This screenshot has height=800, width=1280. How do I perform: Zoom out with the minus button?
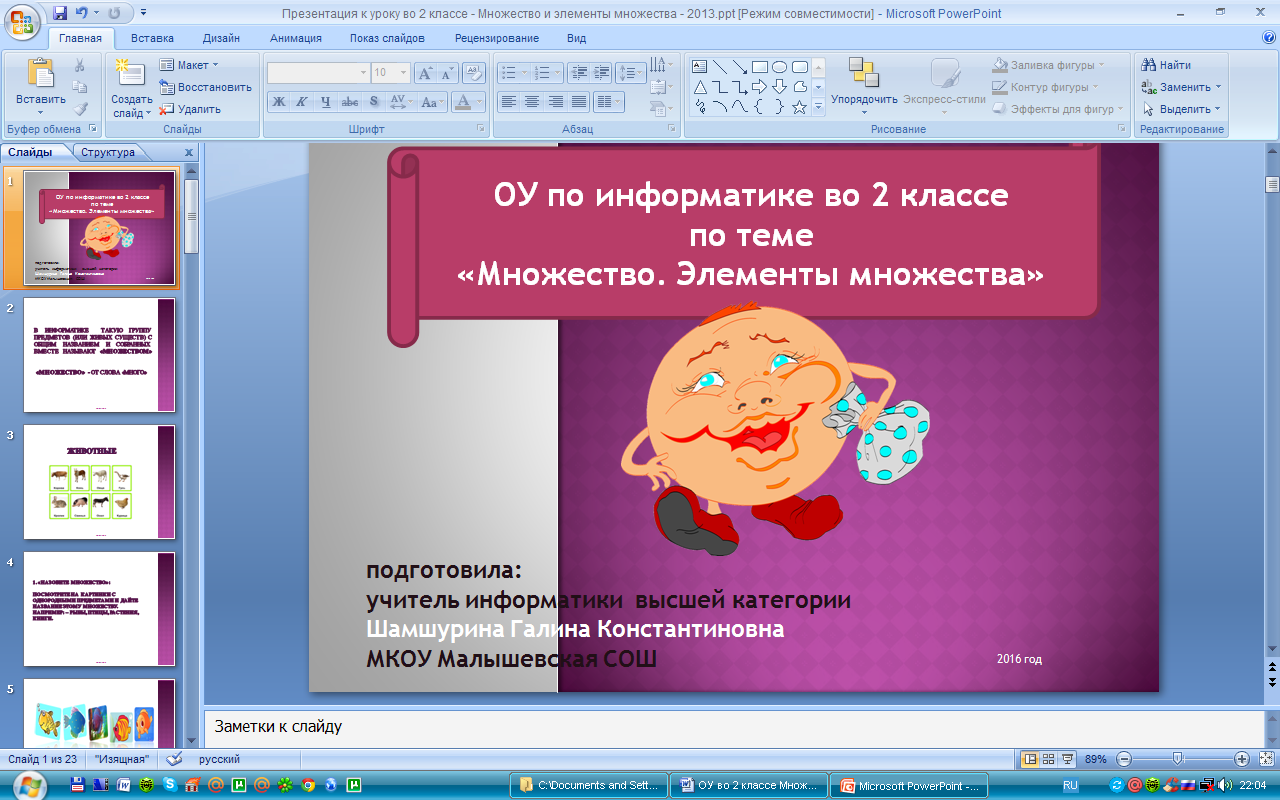[x=1124, y=759]
